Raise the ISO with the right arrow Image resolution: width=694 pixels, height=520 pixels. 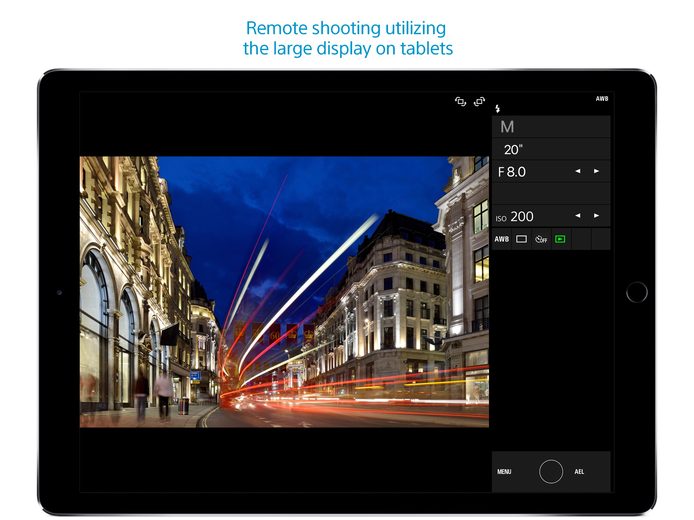597,216
